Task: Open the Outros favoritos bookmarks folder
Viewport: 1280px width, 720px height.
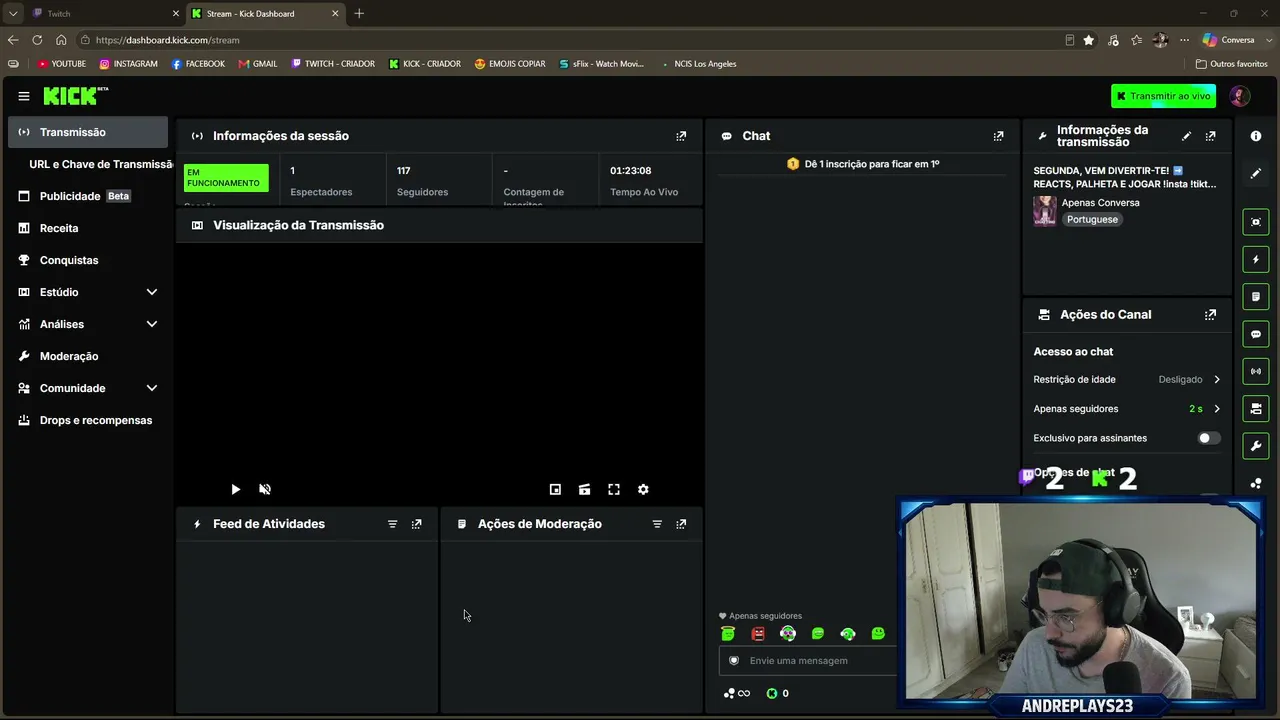Action: click(1232, 64)
